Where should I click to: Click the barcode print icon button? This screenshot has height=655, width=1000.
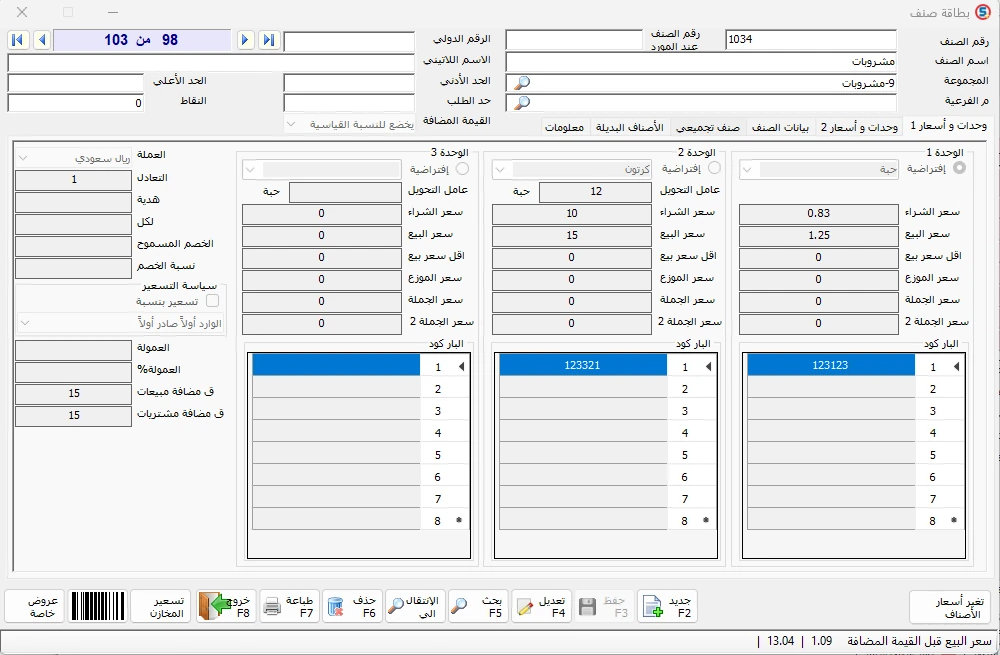98,606
